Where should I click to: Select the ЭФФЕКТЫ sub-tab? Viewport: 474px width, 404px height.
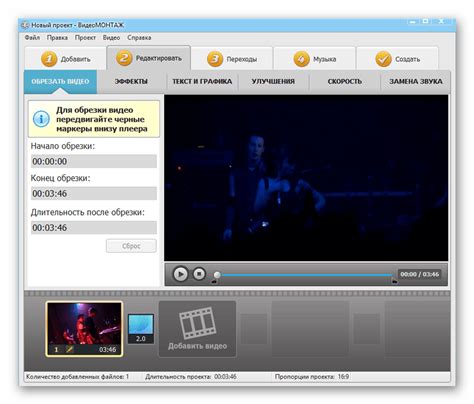pos(131,81)
